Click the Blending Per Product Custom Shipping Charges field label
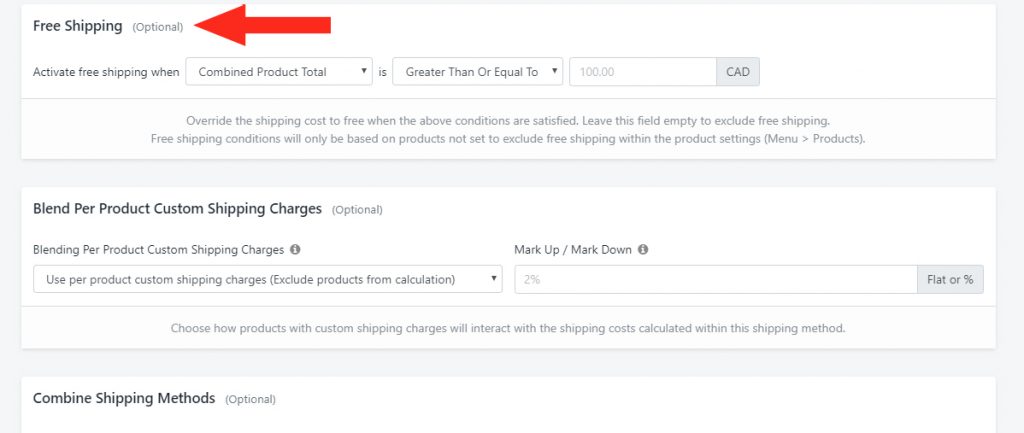The image size is (1024, 433). click(159, 249)
